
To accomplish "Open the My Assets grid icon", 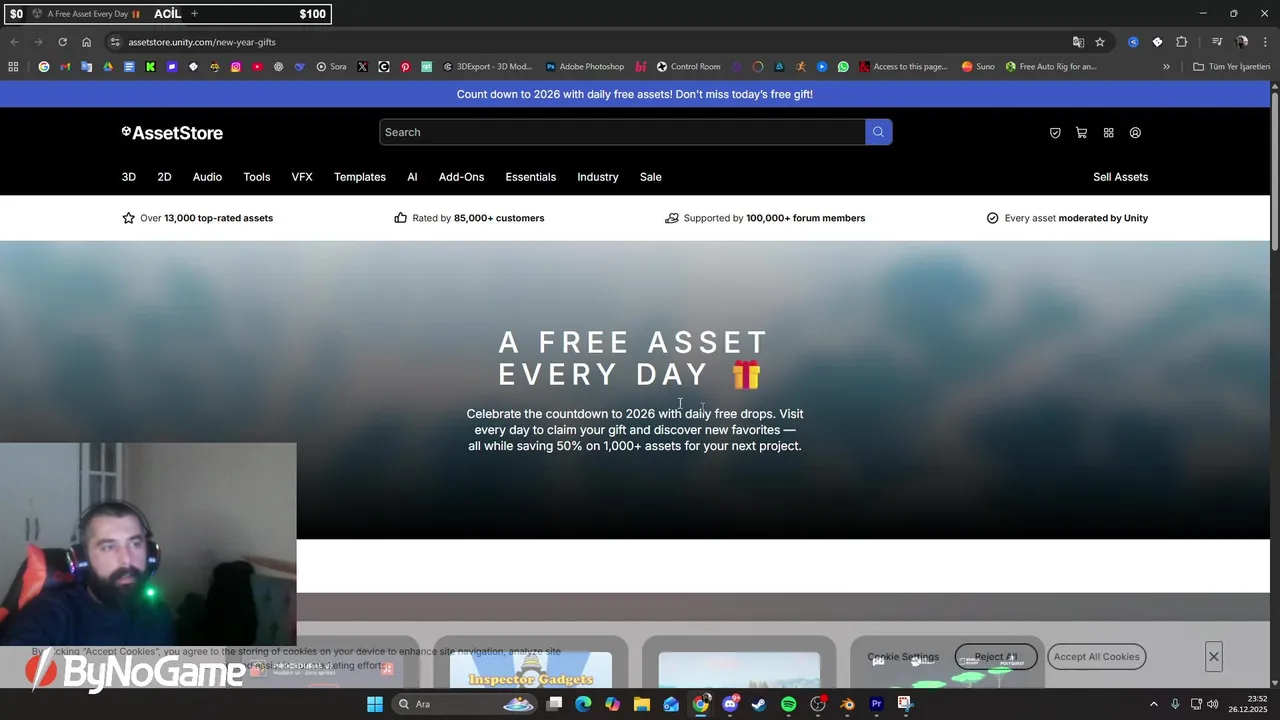I will pyautogui.click(x=1108, y=133).
